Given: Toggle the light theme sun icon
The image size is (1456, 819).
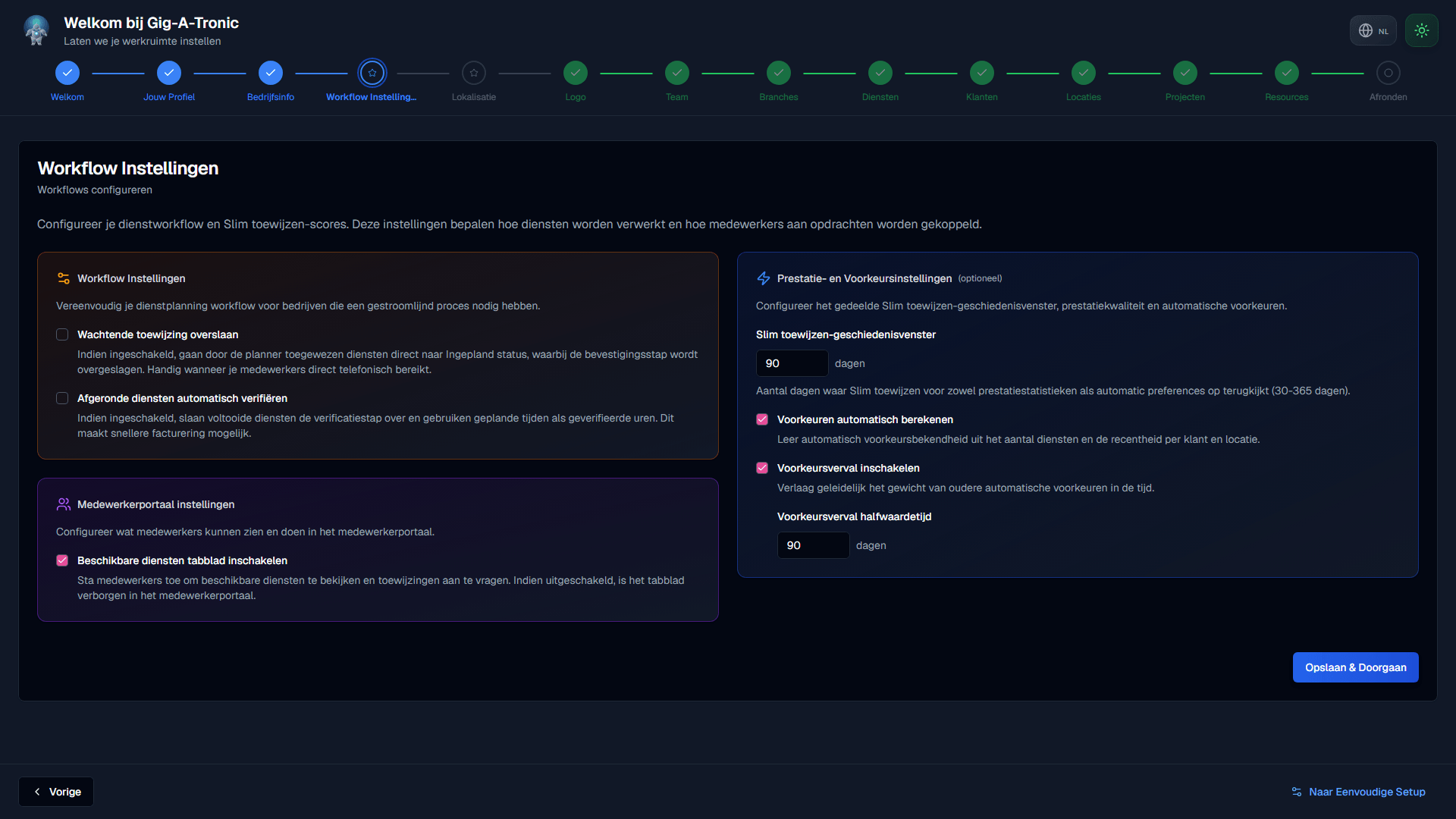Looking at the screenshot, I should click(1421, 30).
